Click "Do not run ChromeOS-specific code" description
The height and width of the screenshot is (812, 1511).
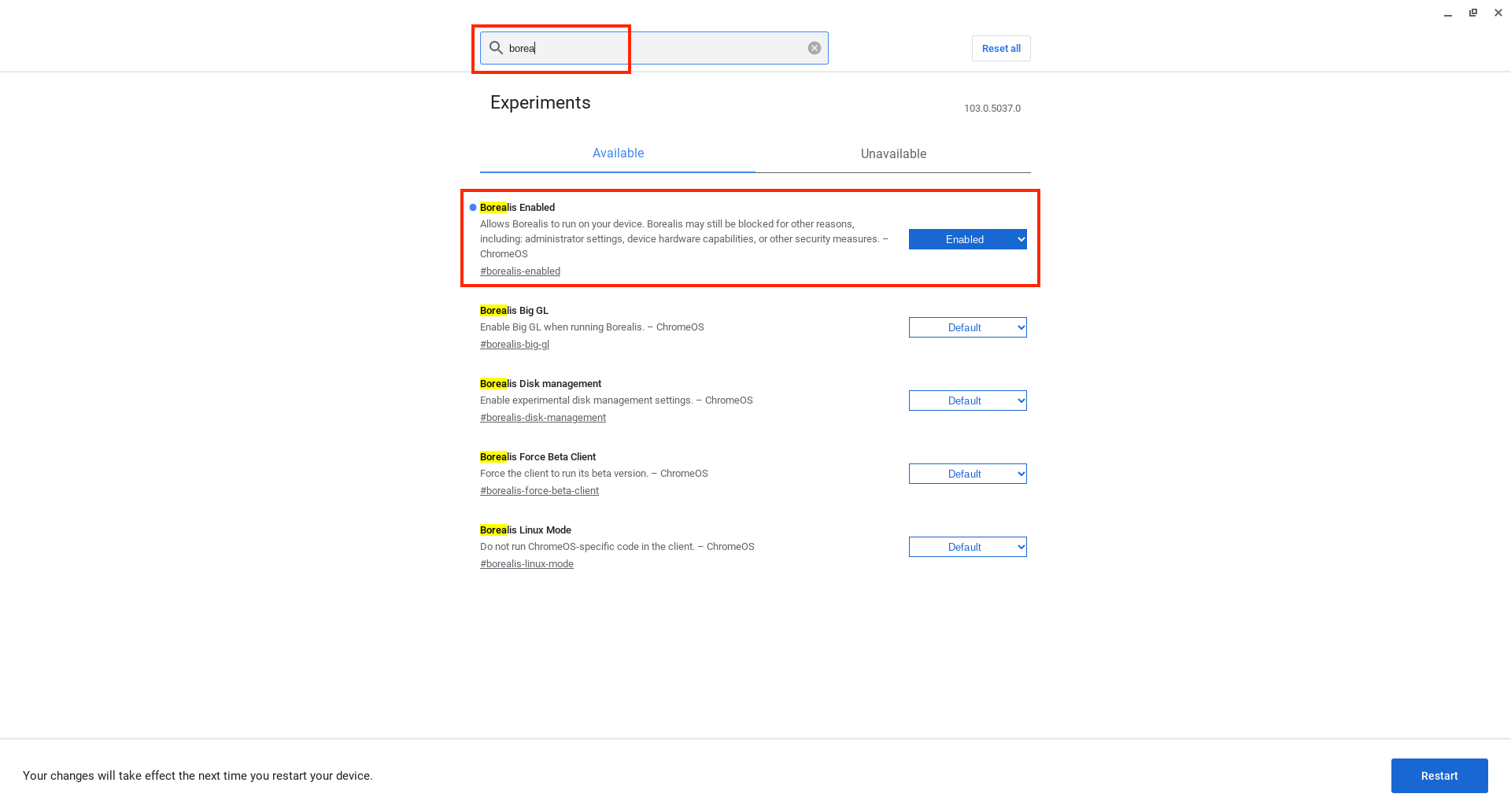[617, 547]
